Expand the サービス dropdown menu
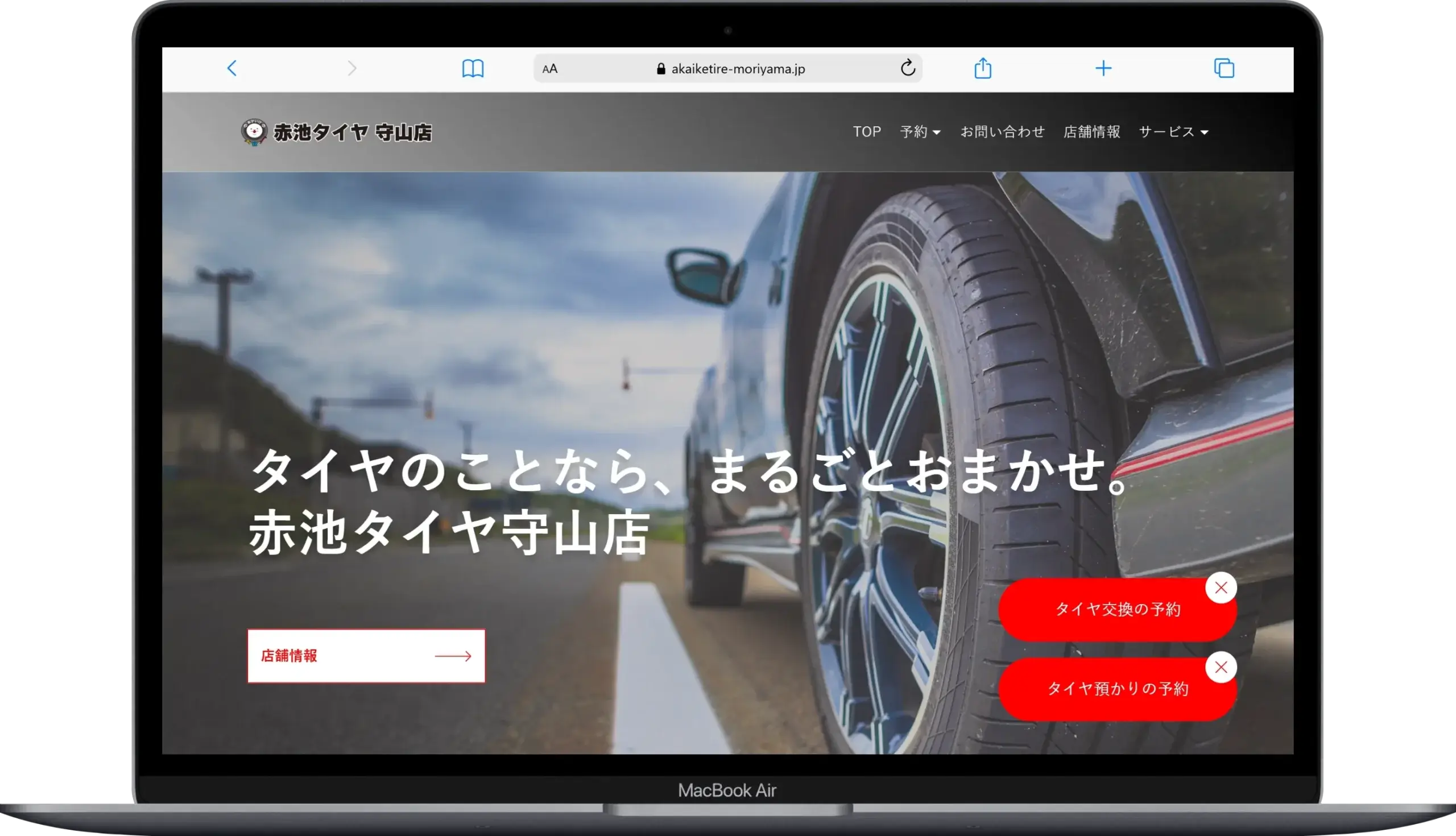1456x836 pixels. tap(1173, 132)
